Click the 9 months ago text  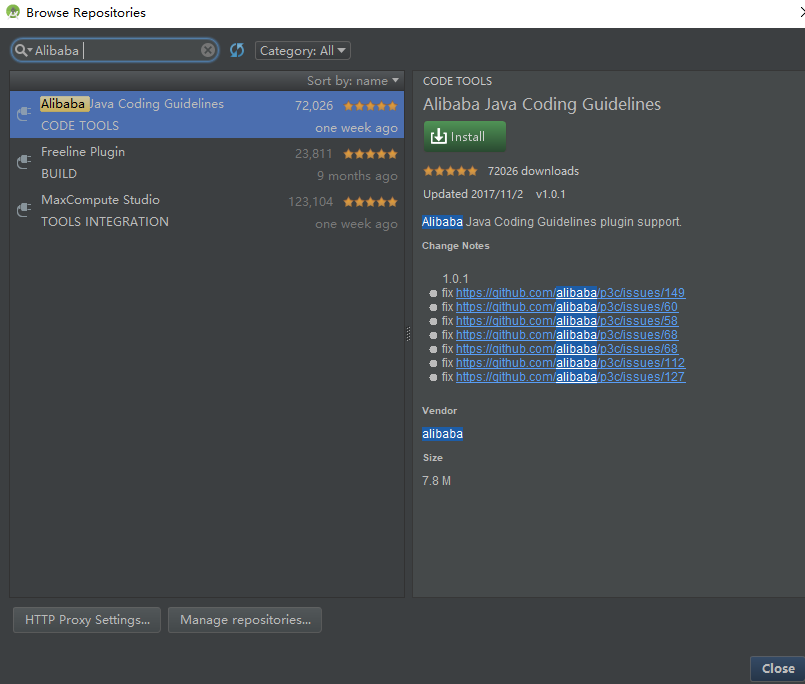[x=357, y=176]
